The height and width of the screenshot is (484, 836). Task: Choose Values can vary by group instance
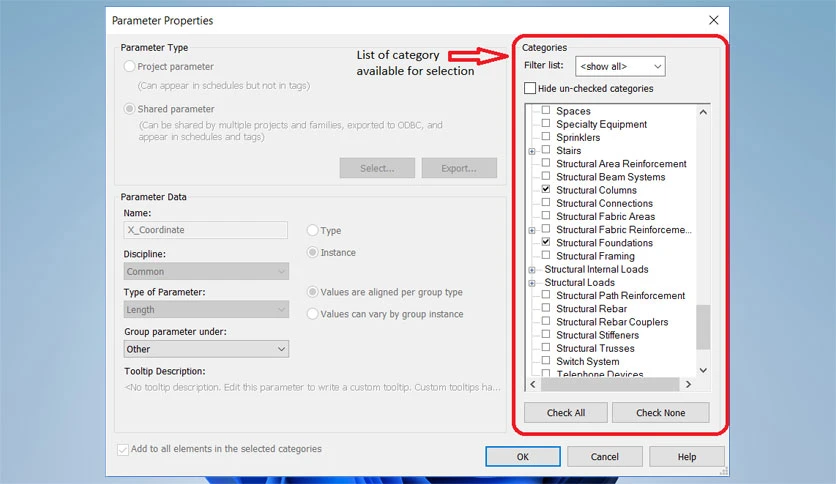pyautogui.click(x=312, y=314)
